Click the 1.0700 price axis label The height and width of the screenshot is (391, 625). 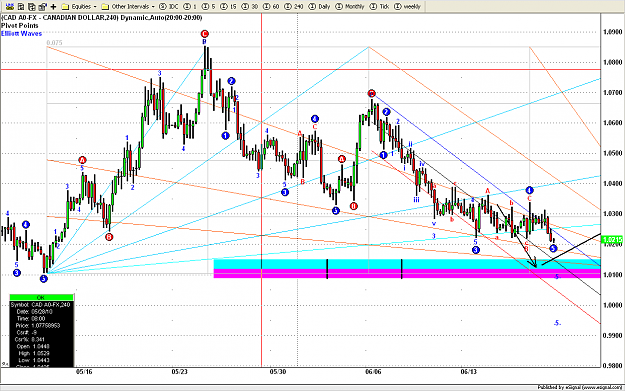coord(613,92)
